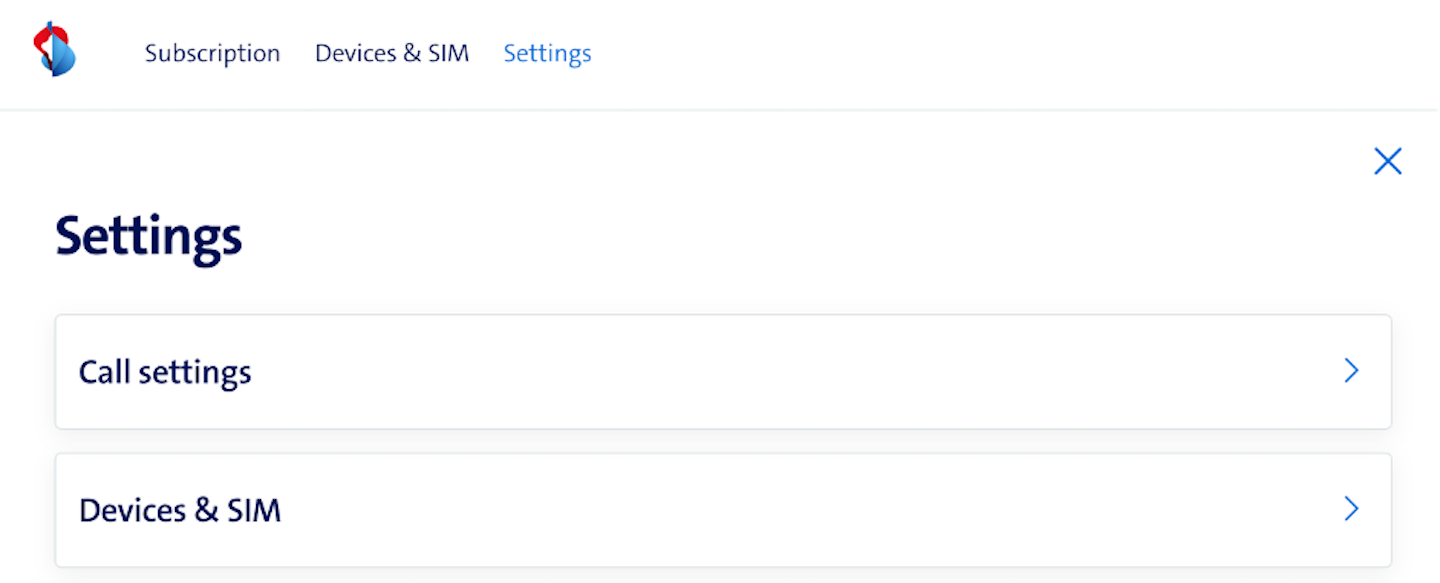Navigate to Subscription in the header menu
The width and height of the screenshot is (1440, 583).
(x=212, y=53)
